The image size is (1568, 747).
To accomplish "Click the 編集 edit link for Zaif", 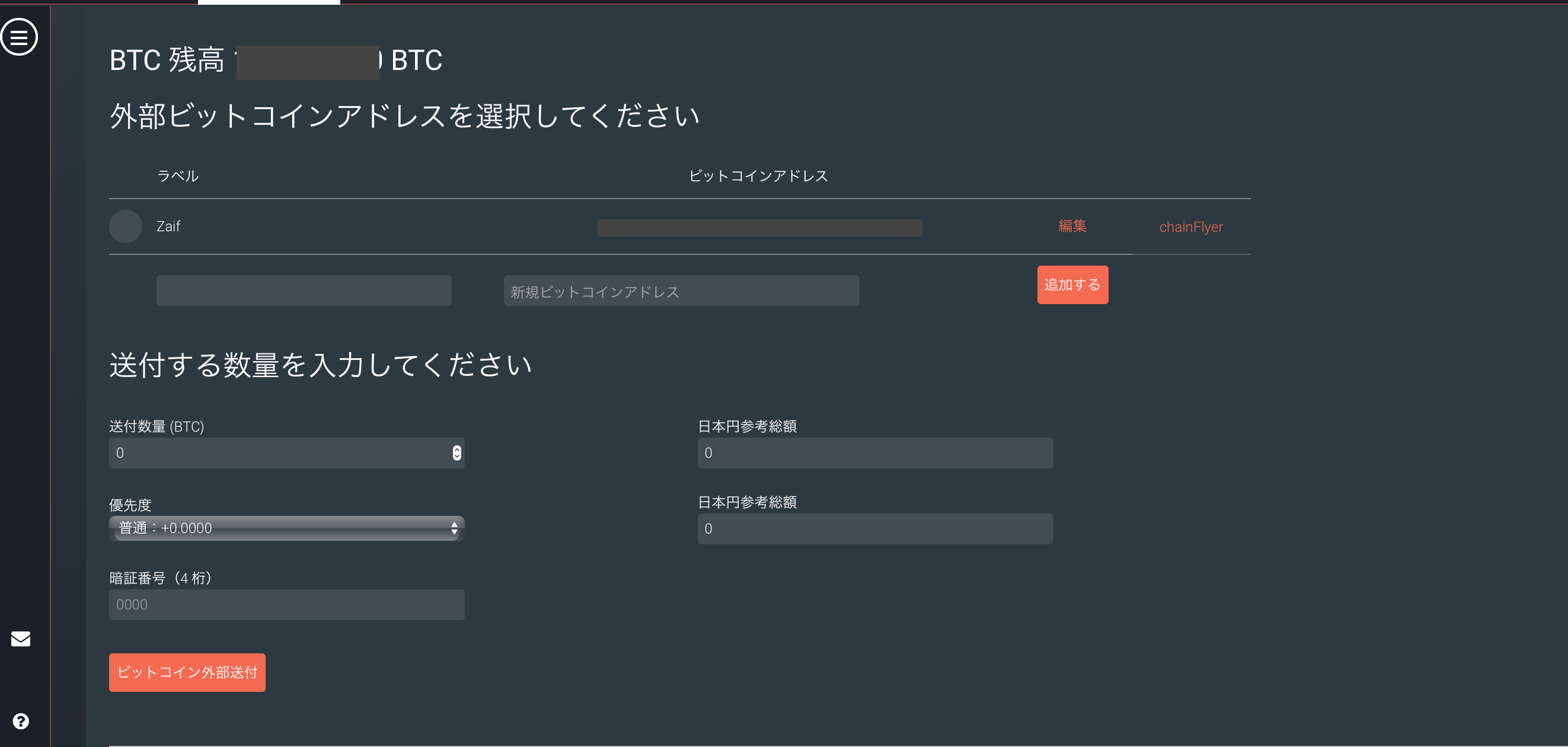I will [1072, 226].
